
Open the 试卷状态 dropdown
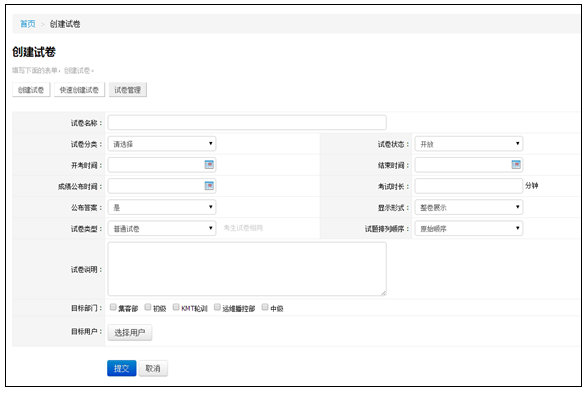point(469,144)
